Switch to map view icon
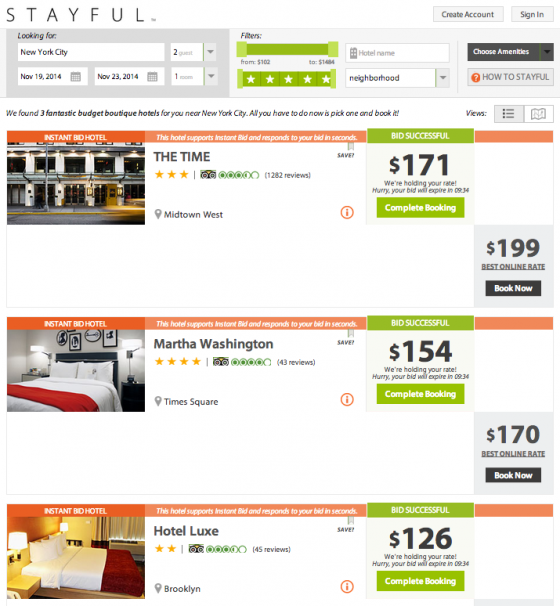 pos(538,114)
